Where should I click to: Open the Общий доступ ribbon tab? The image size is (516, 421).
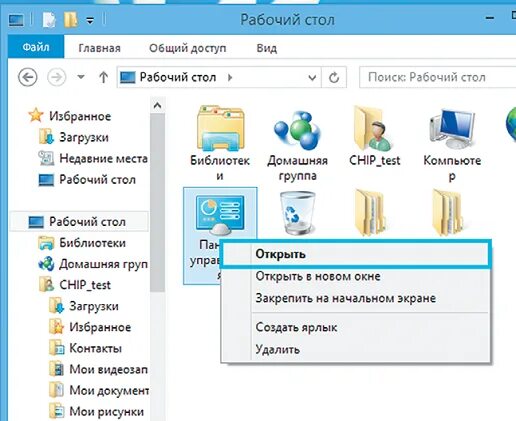188,48
